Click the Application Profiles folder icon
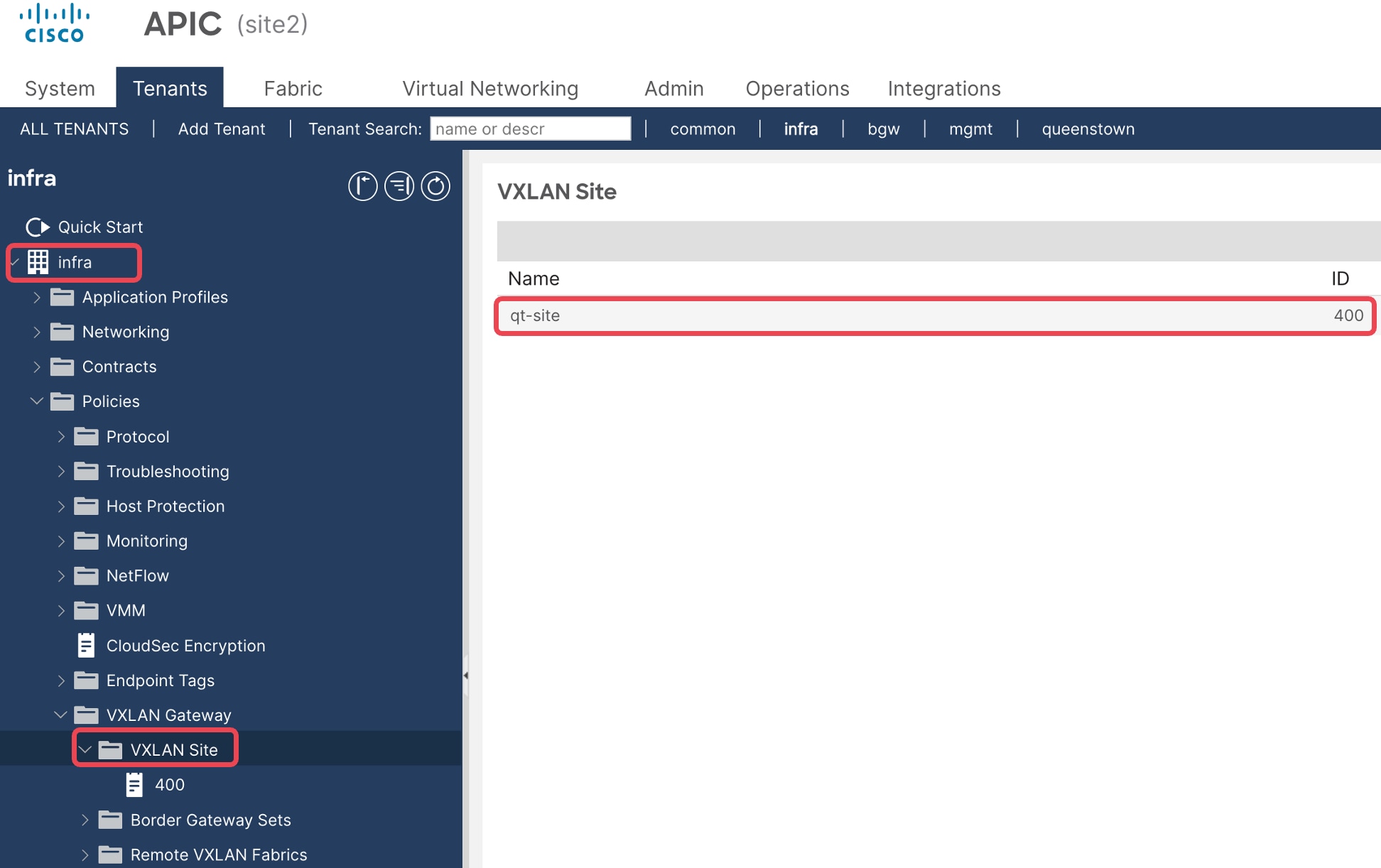The width and height of the screenshot is (1381, 868). 63,297
